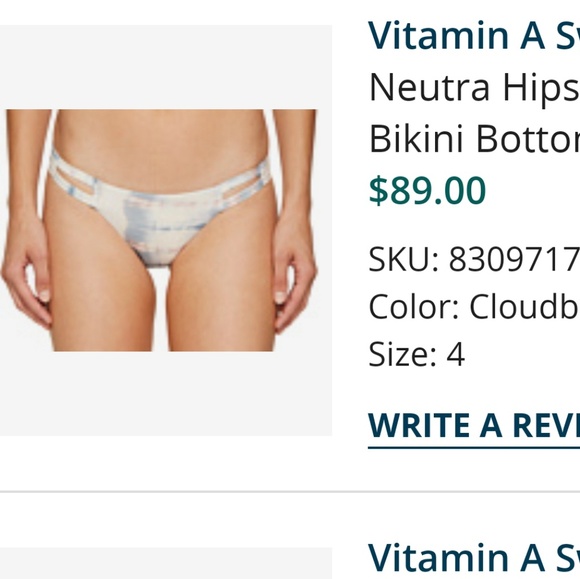Image resolution: width=580 pixels, height=579 pixels.
Task: Open the first Vitamin A brand link
Action: tap(474, 36)
